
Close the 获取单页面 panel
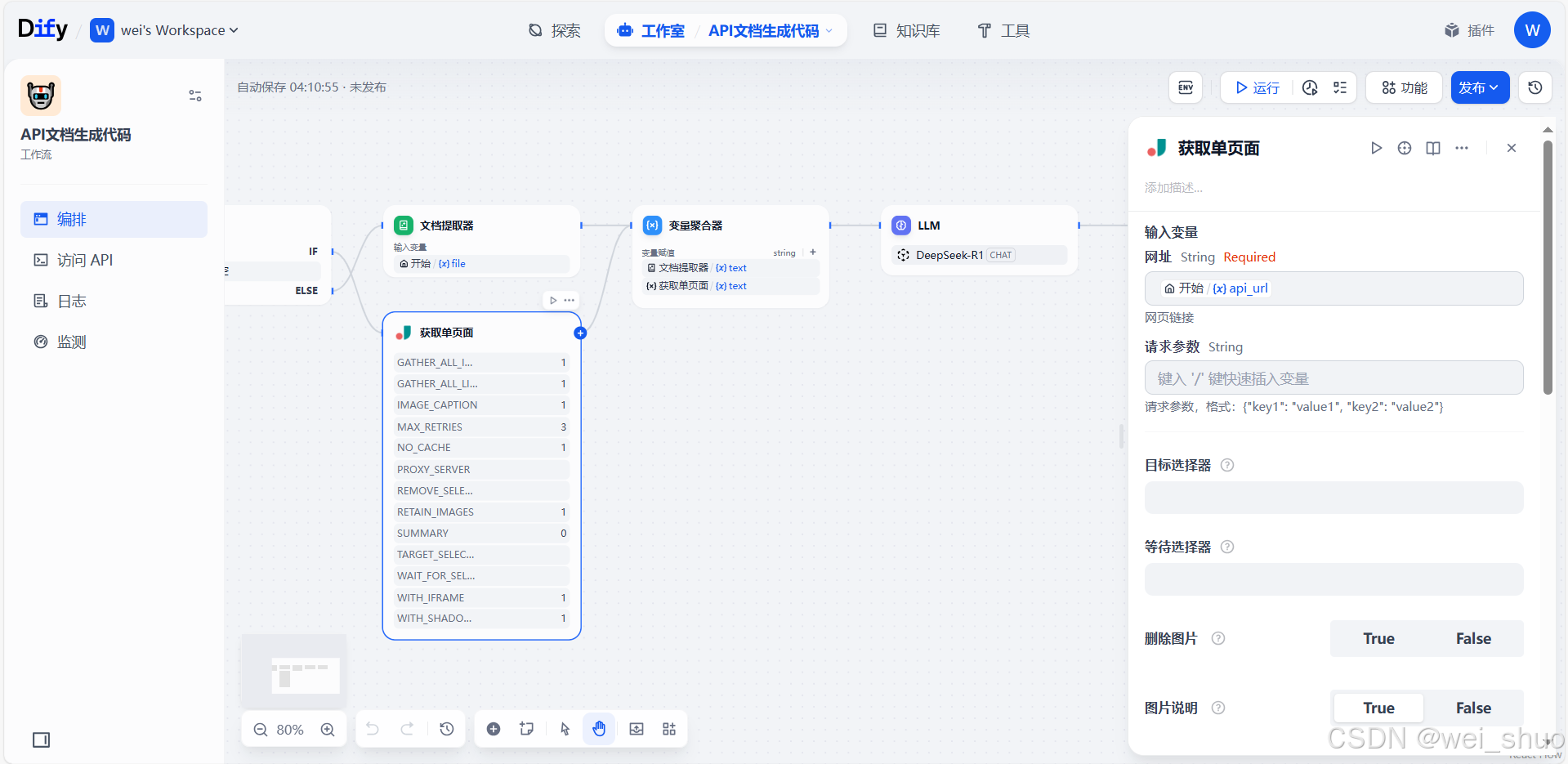(1512, 148)
